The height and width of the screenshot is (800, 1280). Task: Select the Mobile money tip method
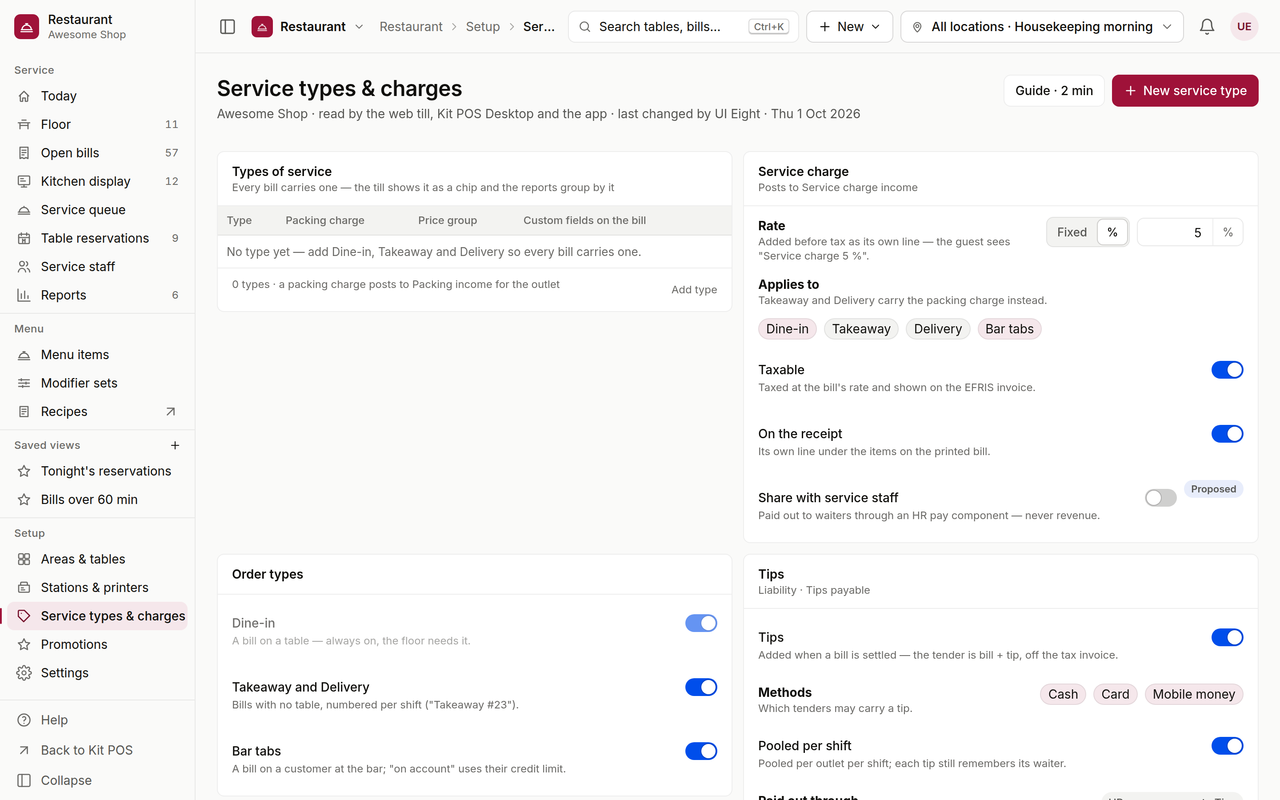pos(1194,694)
